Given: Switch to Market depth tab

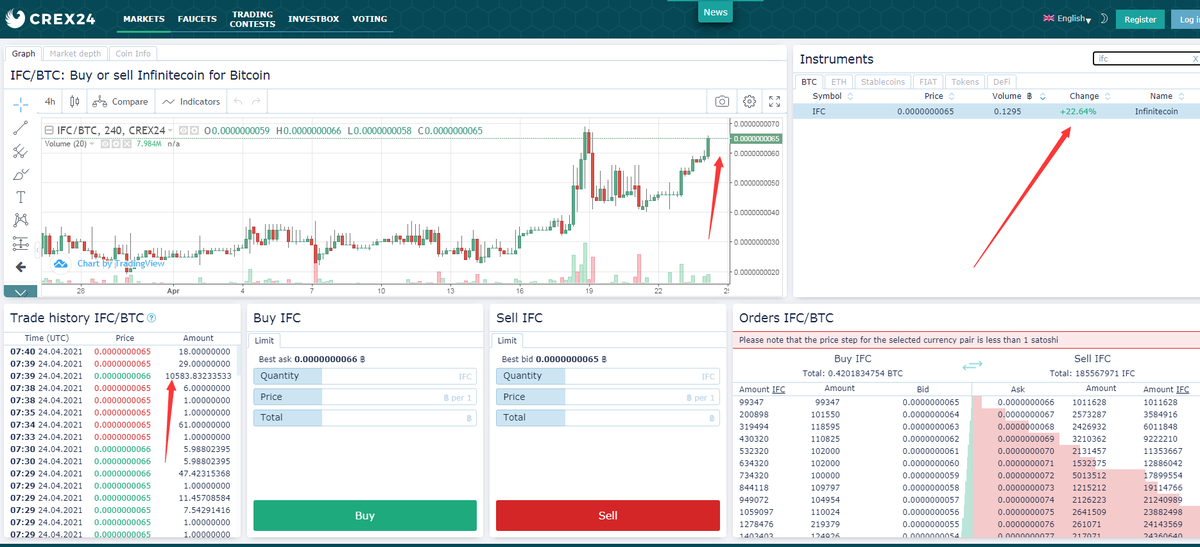Looking at the screenshot, I should pos(76,54).
